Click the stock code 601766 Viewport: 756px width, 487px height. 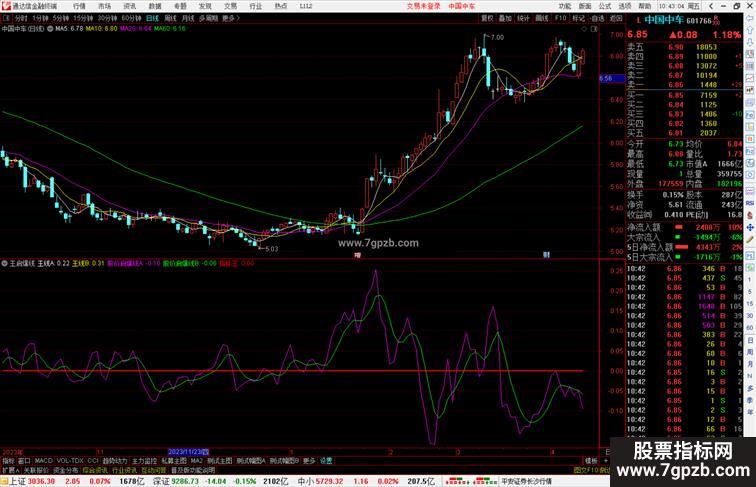[x=699, y=21]
